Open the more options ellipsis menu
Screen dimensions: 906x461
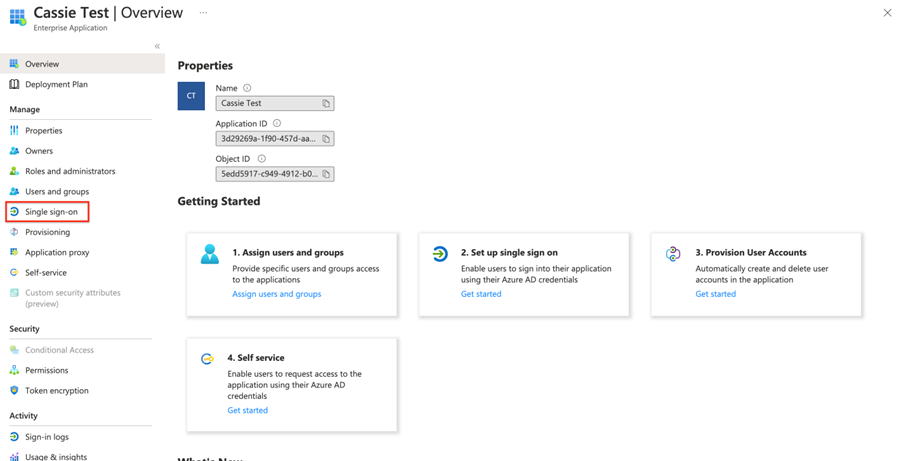[204, 13]
